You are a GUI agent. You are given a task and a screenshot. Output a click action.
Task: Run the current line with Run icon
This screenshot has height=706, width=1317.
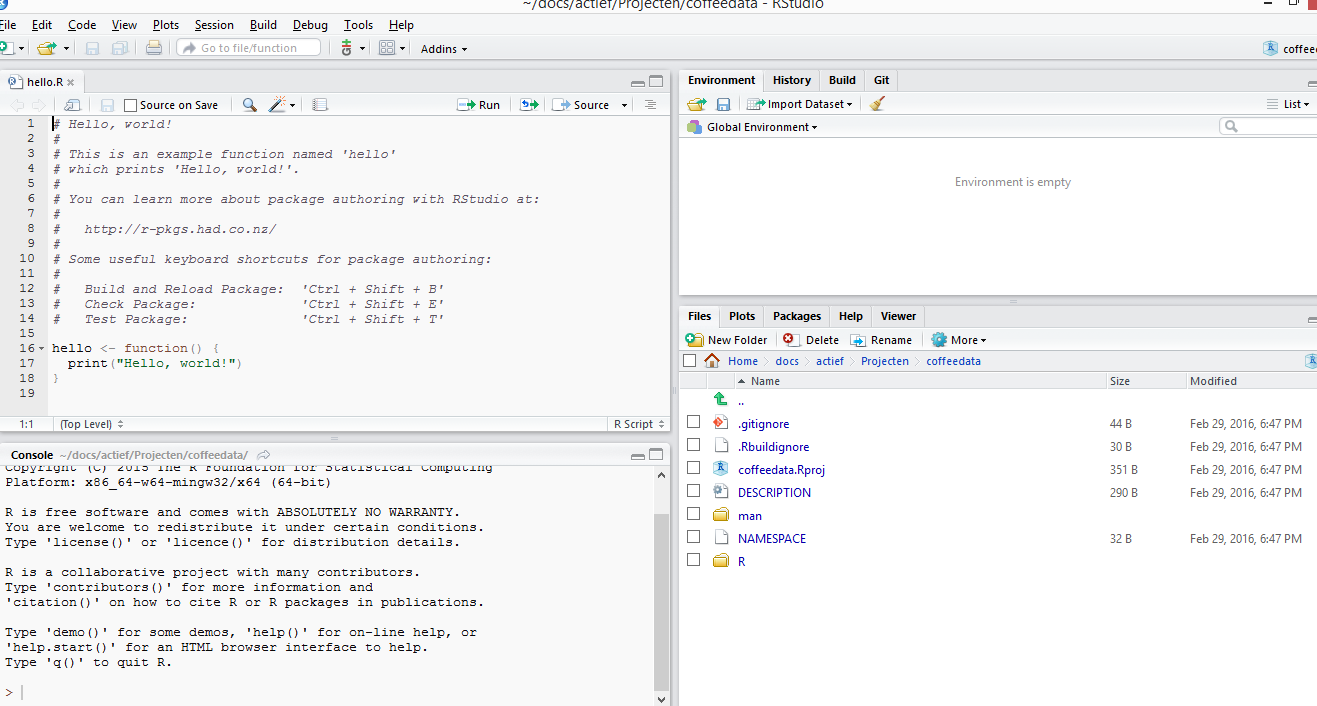click(478, 104)
